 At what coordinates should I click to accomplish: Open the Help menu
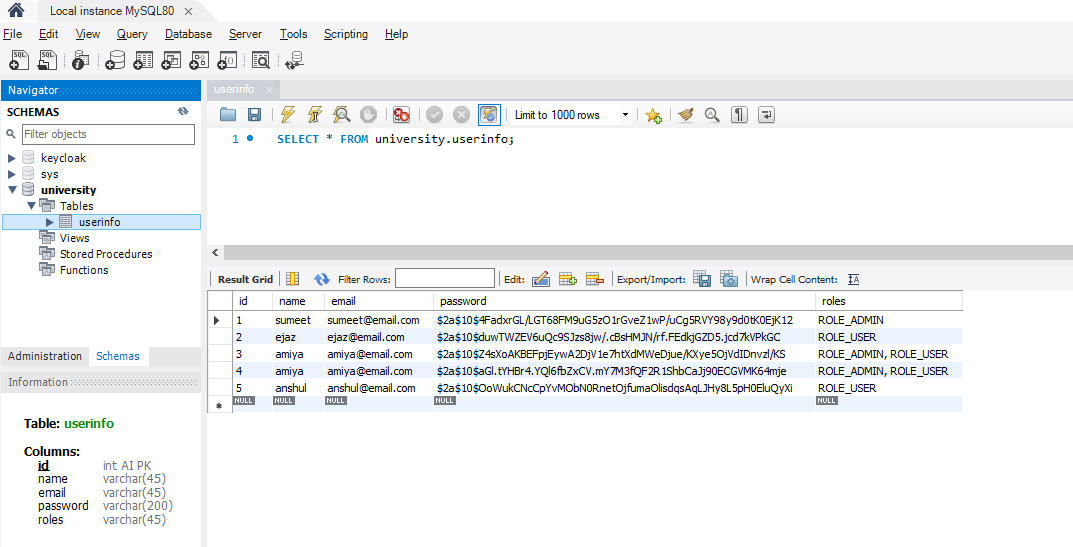tap(396, 34)
